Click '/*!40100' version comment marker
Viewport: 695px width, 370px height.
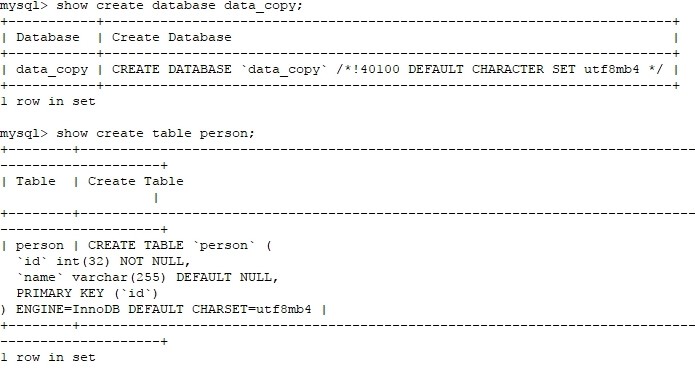pyautogui.click(x=367, y=70)
